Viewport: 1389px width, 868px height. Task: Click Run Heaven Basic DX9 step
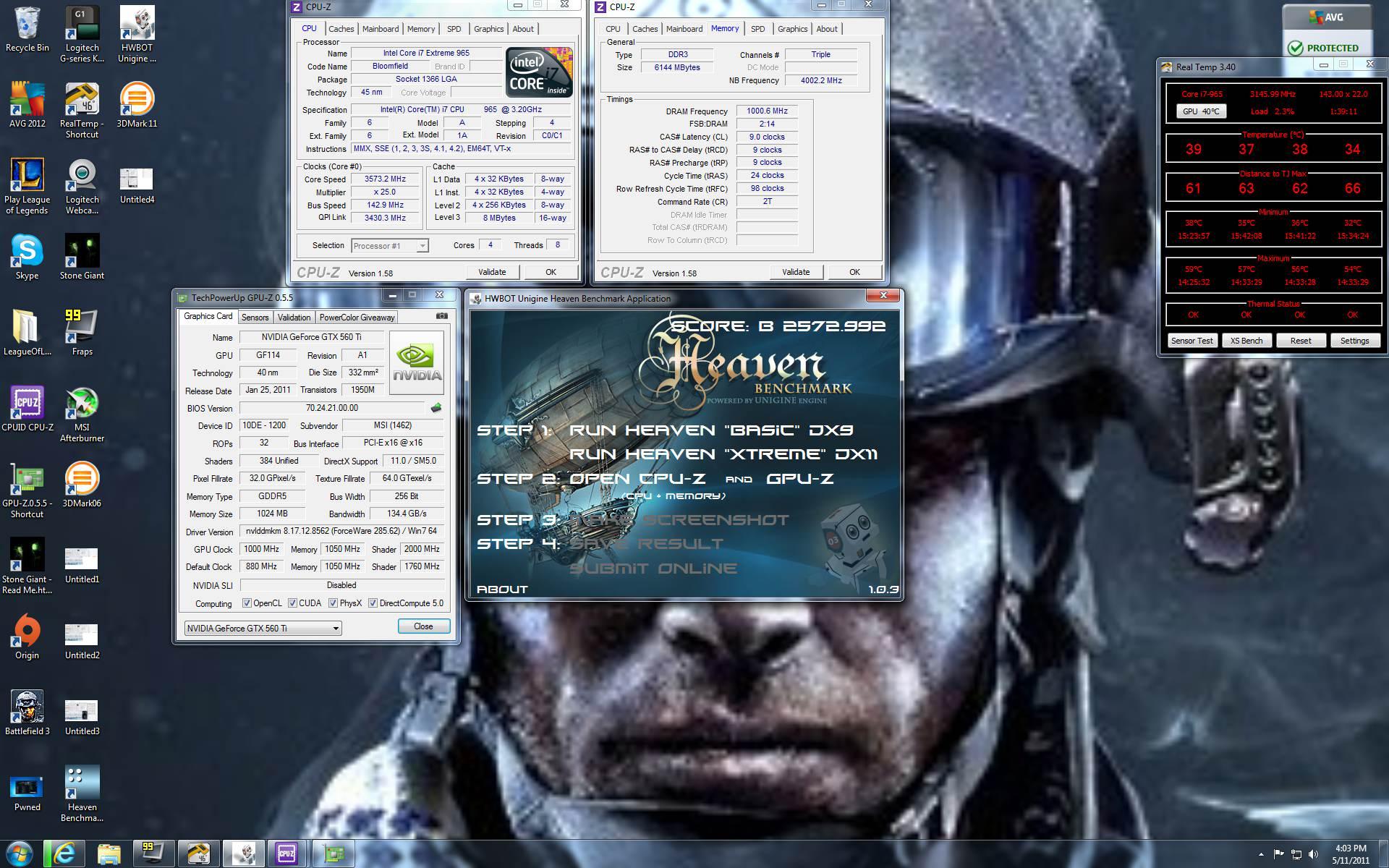pos(711,430)
